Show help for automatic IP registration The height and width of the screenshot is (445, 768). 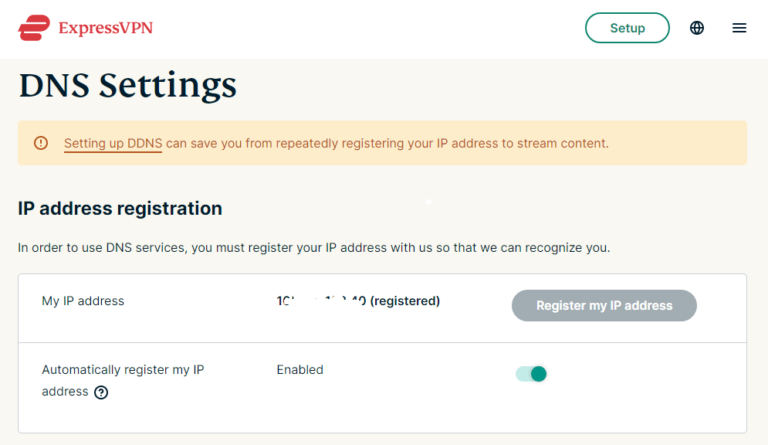point(101,392)
